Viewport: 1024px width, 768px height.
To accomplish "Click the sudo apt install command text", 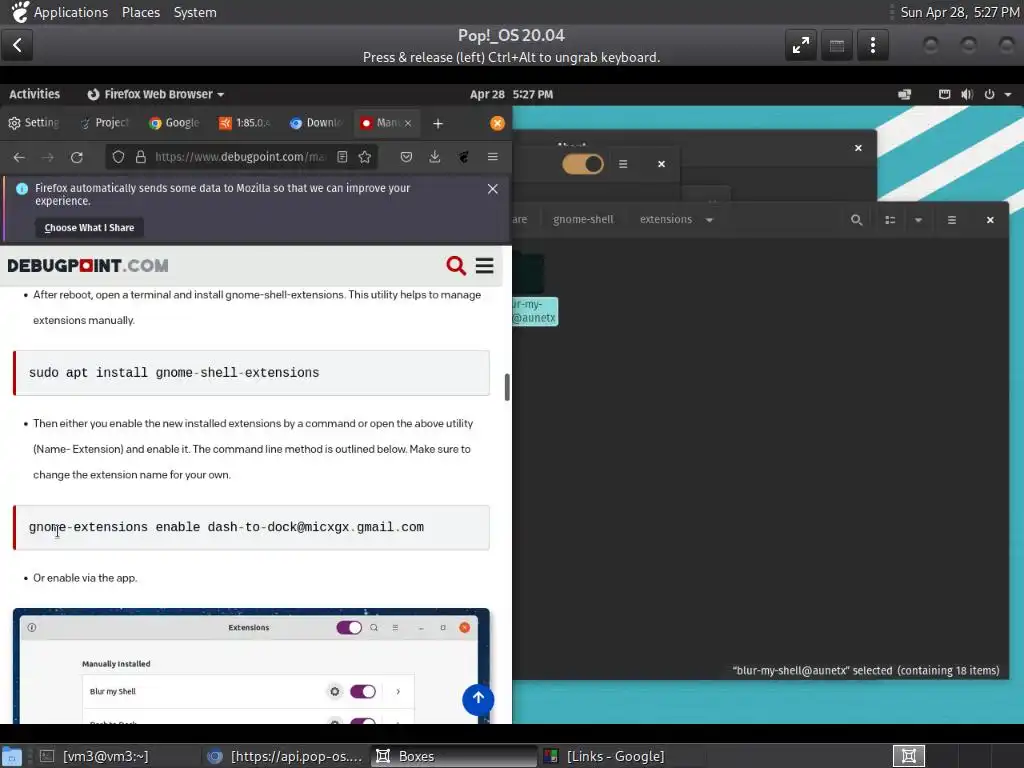I will 174,373.
